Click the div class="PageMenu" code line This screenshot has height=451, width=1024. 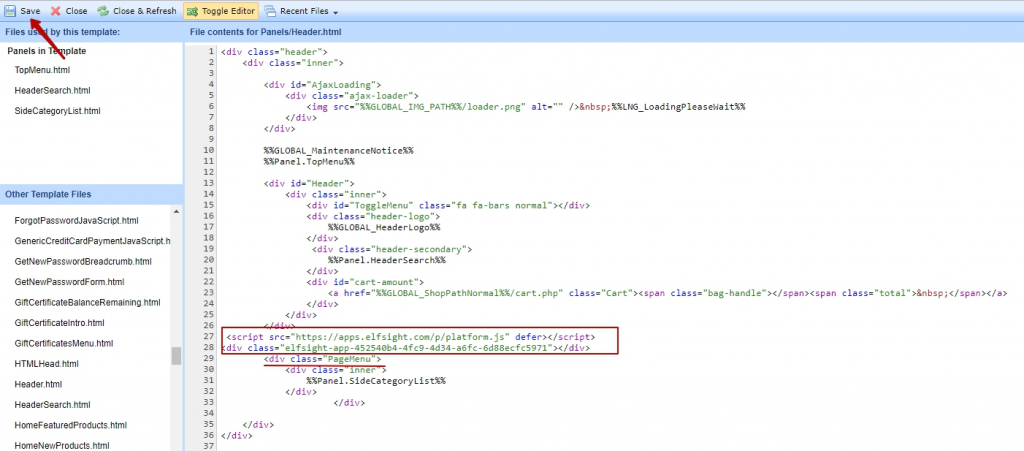click(x=323, y=359)
